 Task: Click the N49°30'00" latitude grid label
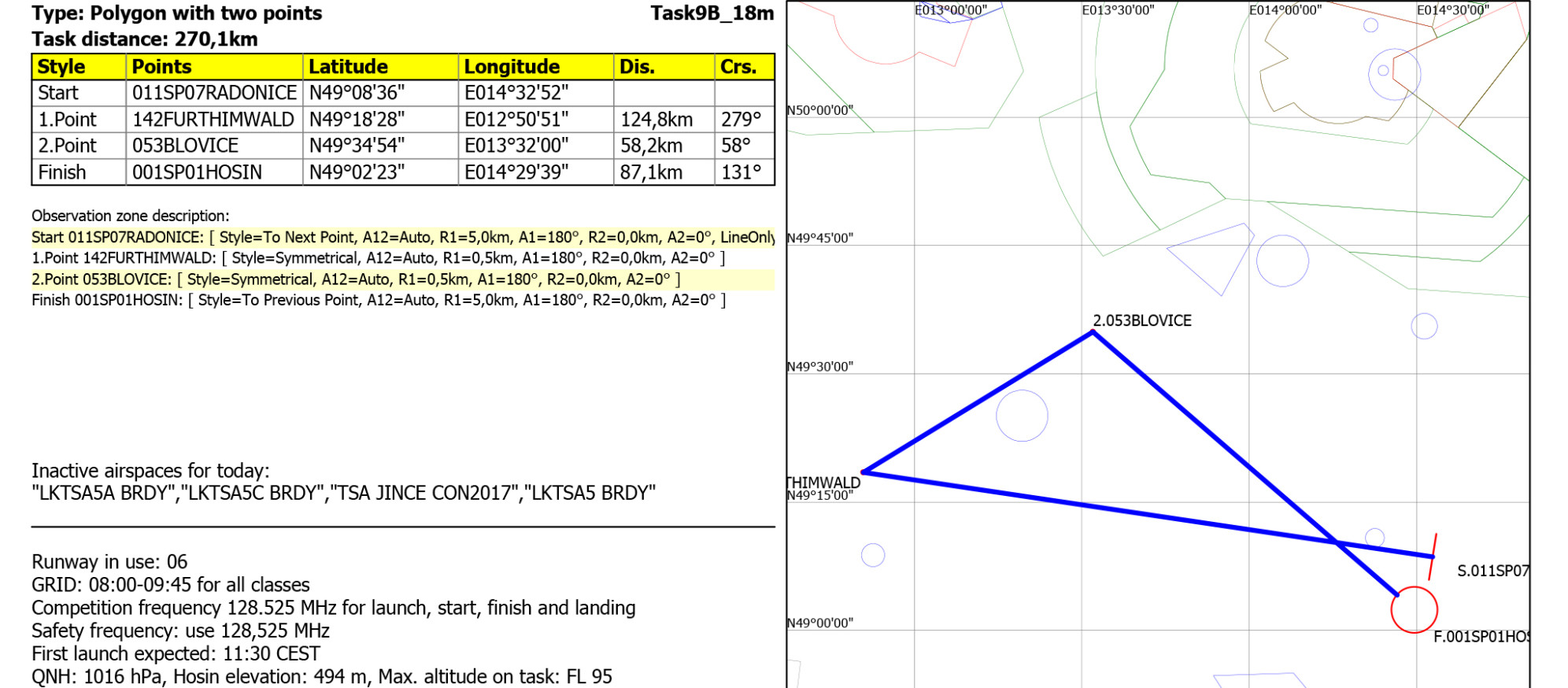coord(819,367)
